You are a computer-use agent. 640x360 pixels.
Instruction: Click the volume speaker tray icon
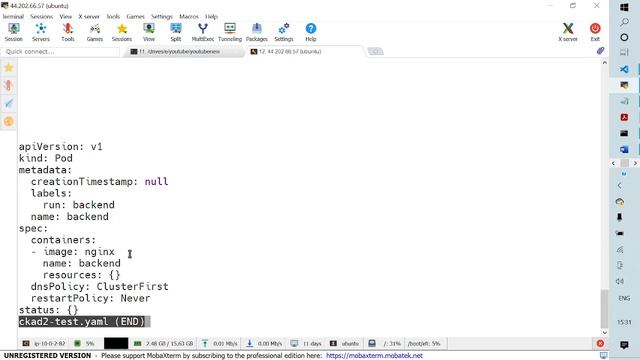click(x=620, y=281)
